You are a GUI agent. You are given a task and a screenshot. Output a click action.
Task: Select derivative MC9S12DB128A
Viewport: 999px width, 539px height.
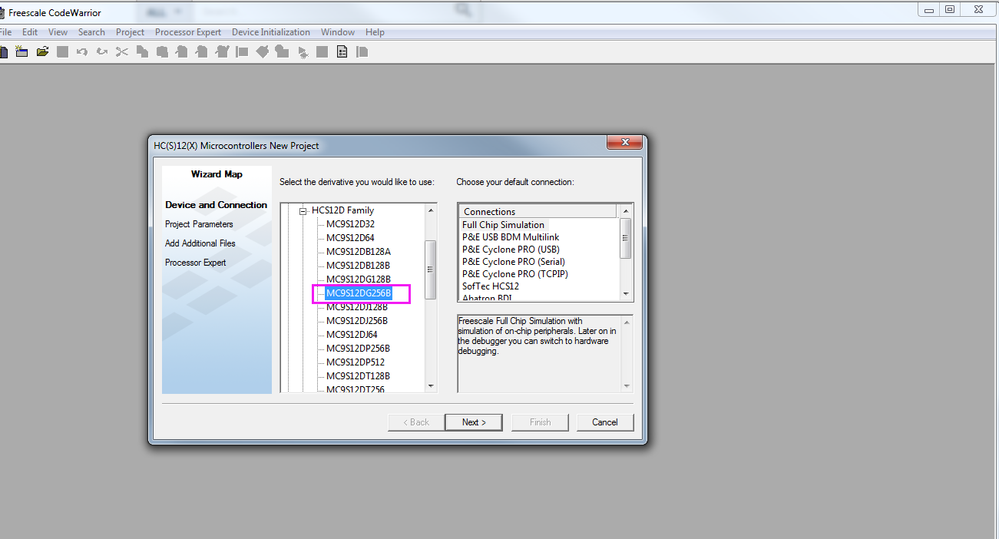click(x=359, y=252)
